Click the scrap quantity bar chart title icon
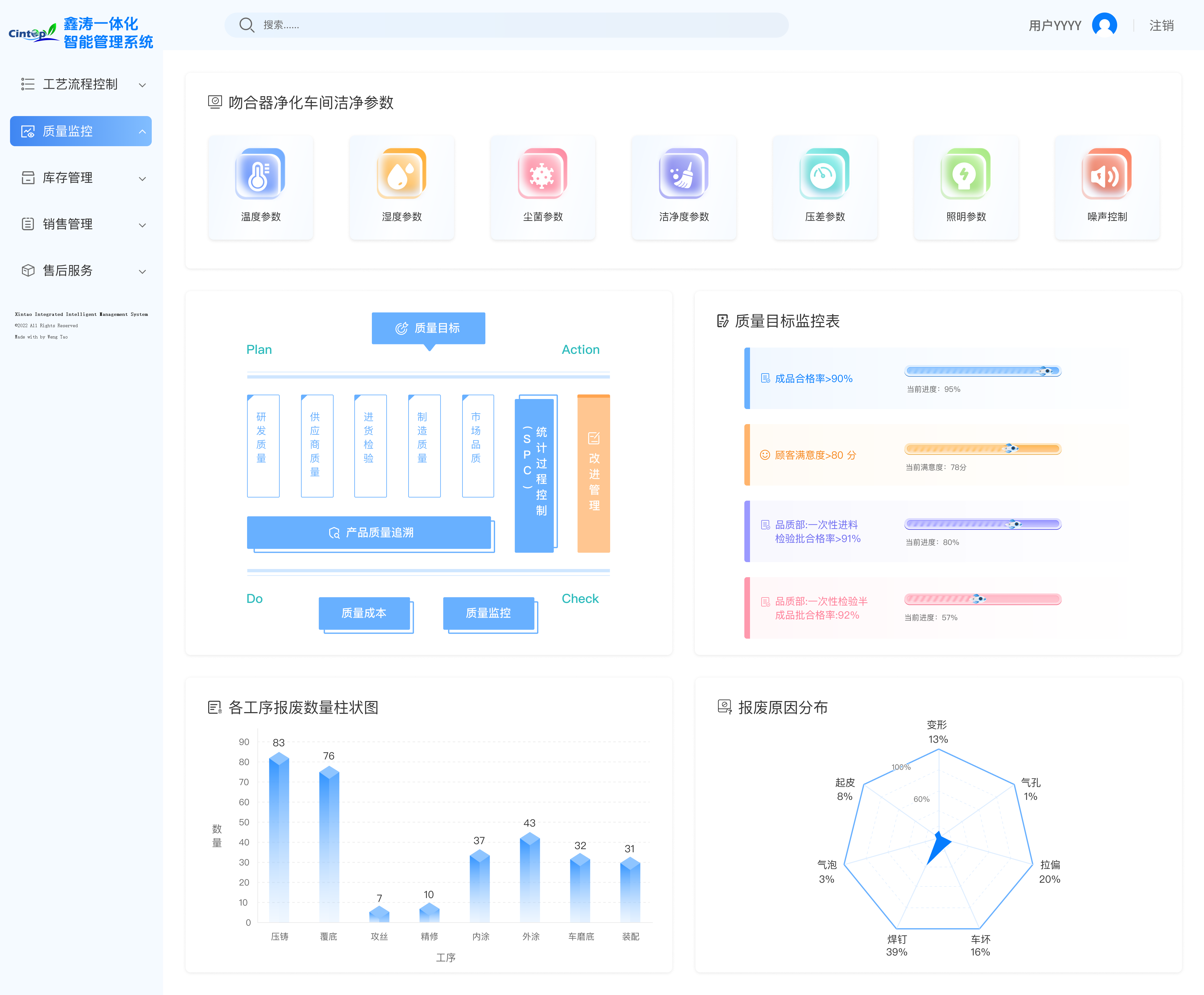The height and width of the screenshot is (995, 1204). pos(214,708)
